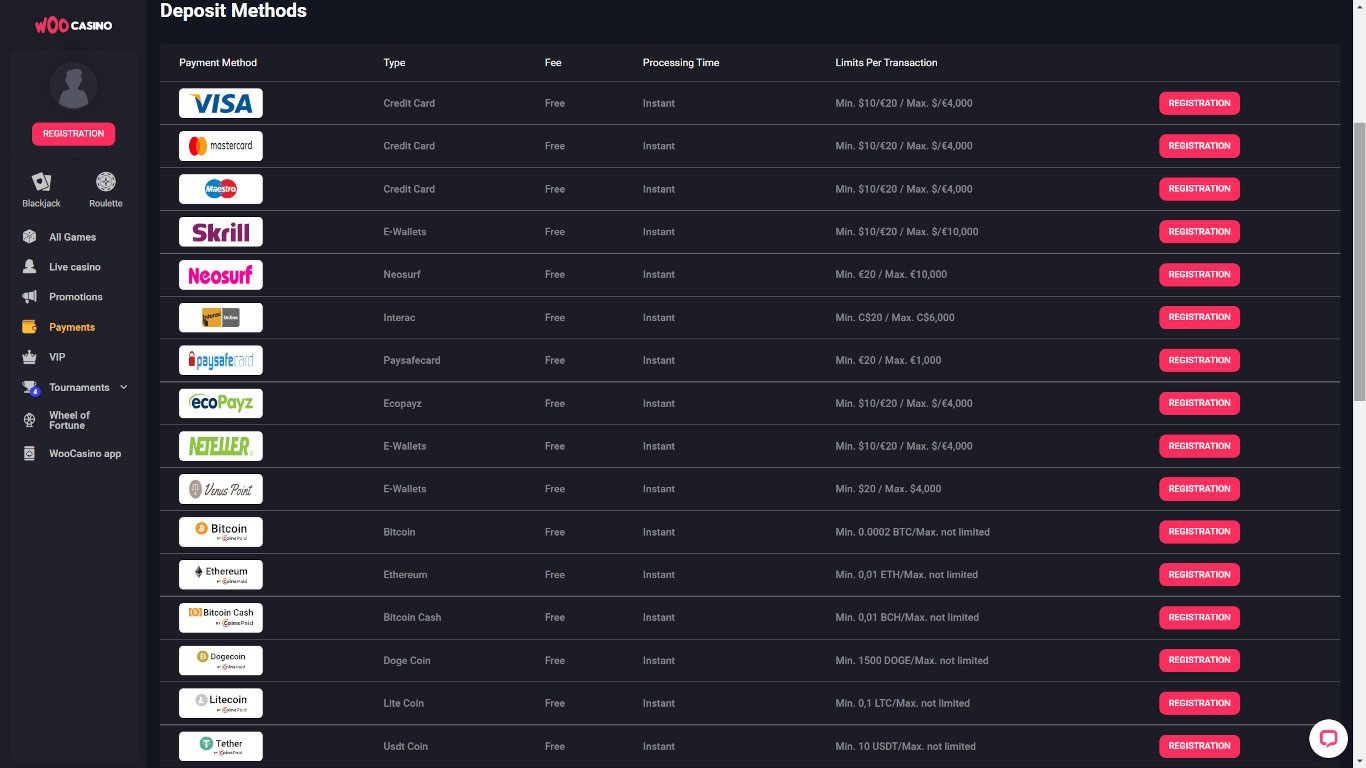
Task: Click the Ethereum logo
Action: pyautogui.click(x=221, y=575)
